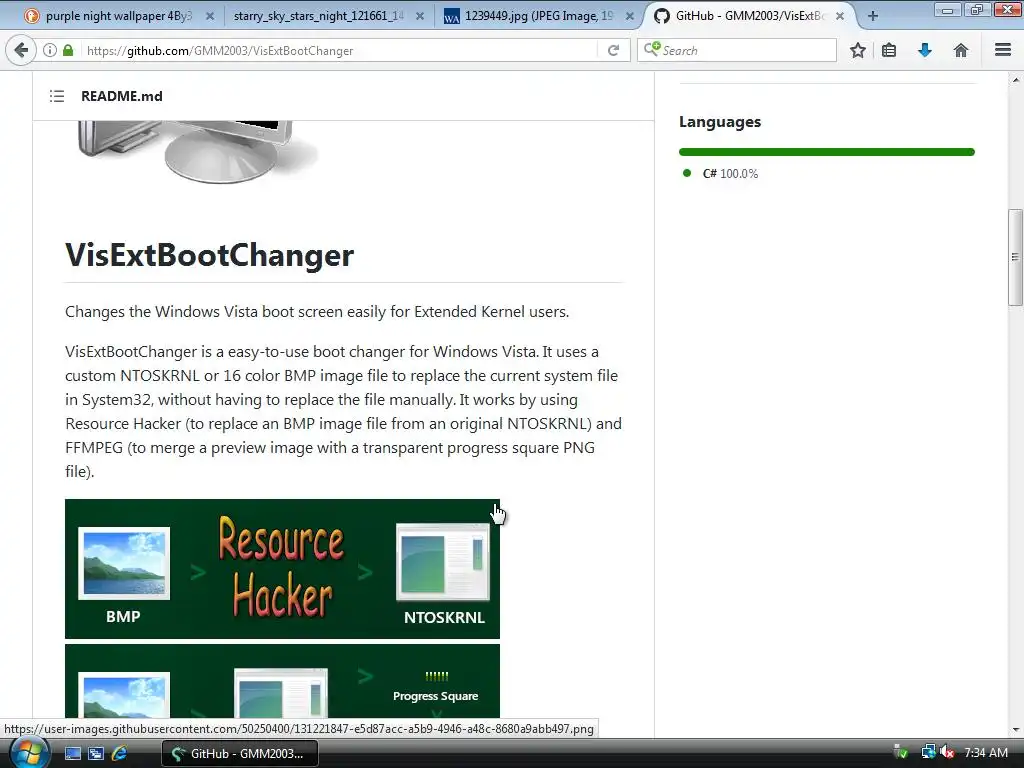Click the scrollbar down arrow

coord(1016,729)
